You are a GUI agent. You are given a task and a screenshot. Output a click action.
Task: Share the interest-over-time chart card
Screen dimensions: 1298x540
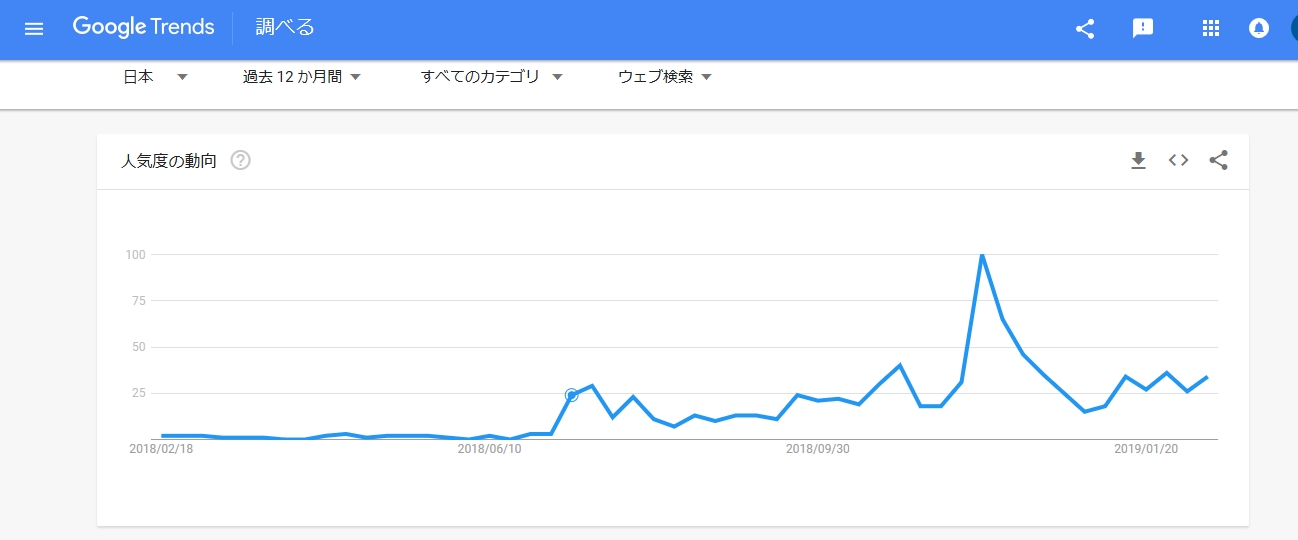[x=1218, y=160]
